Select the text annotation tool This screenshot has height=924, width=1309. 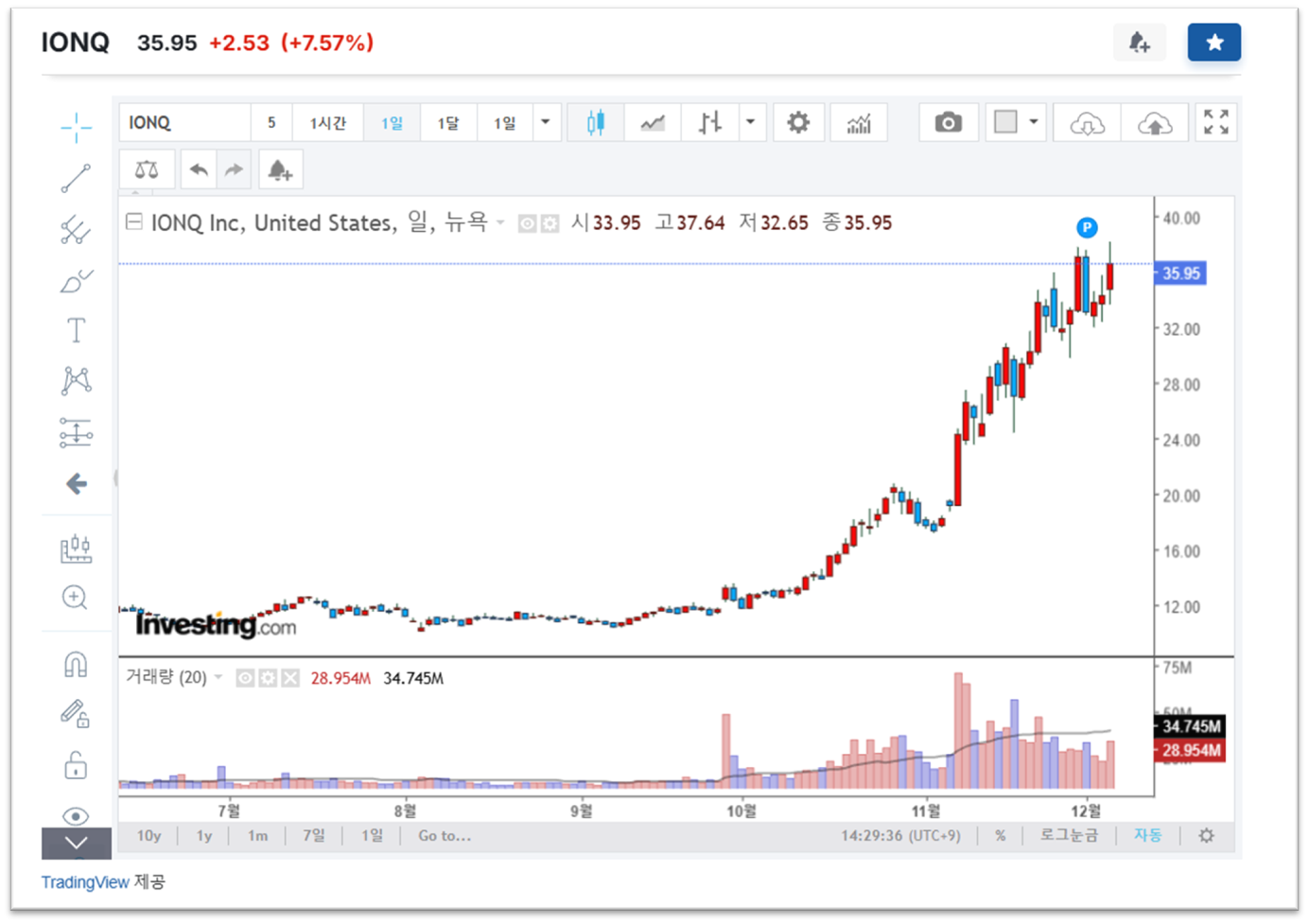pyautogui.click(x=76, y=330)
